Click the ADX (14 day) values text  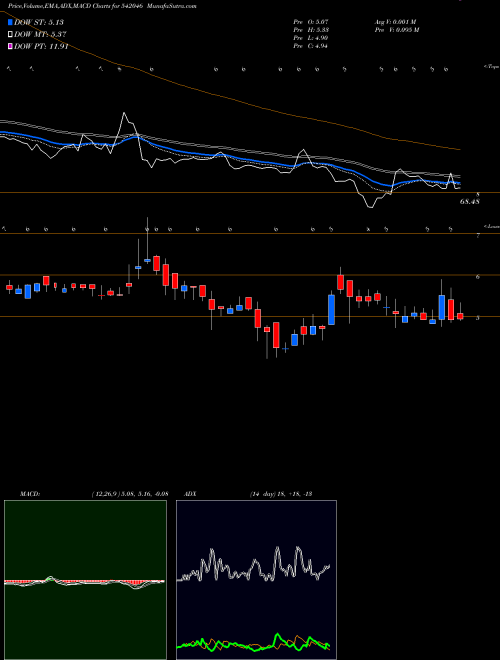(x=280, y=494)
